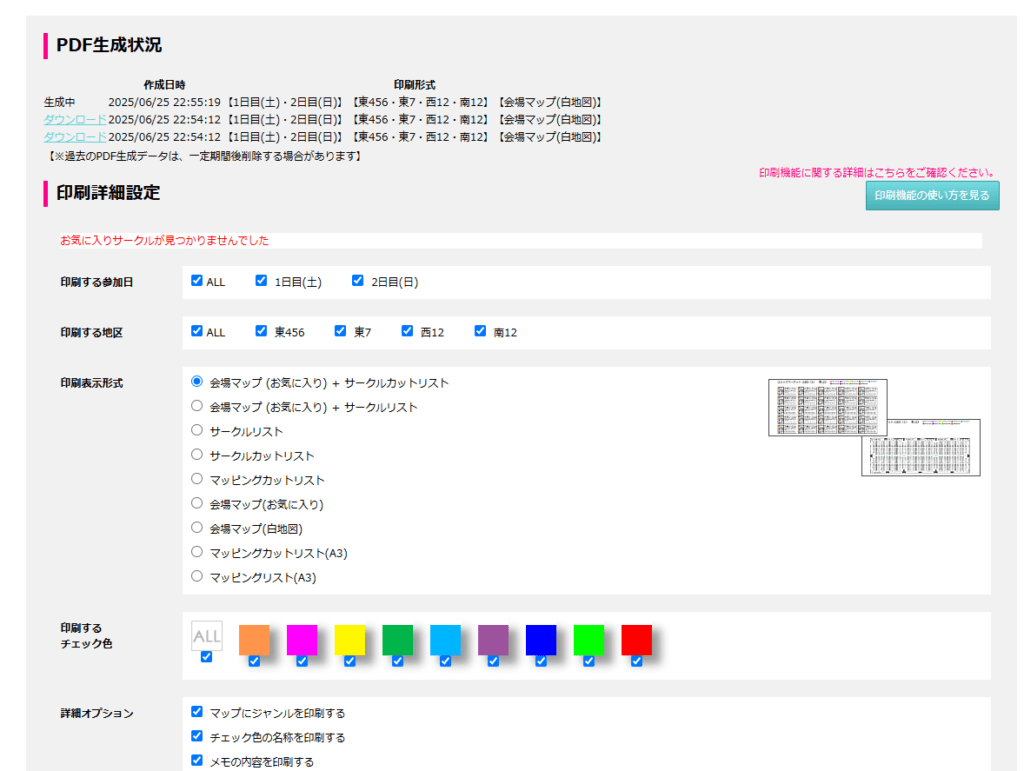
Task: Disable マップにジャンルを印刷する option
Action: (197, 713)
